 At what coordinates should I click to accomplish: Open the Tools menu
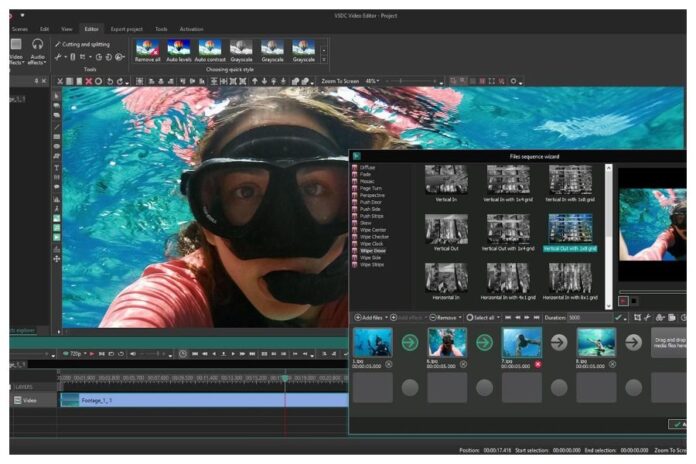161,29
